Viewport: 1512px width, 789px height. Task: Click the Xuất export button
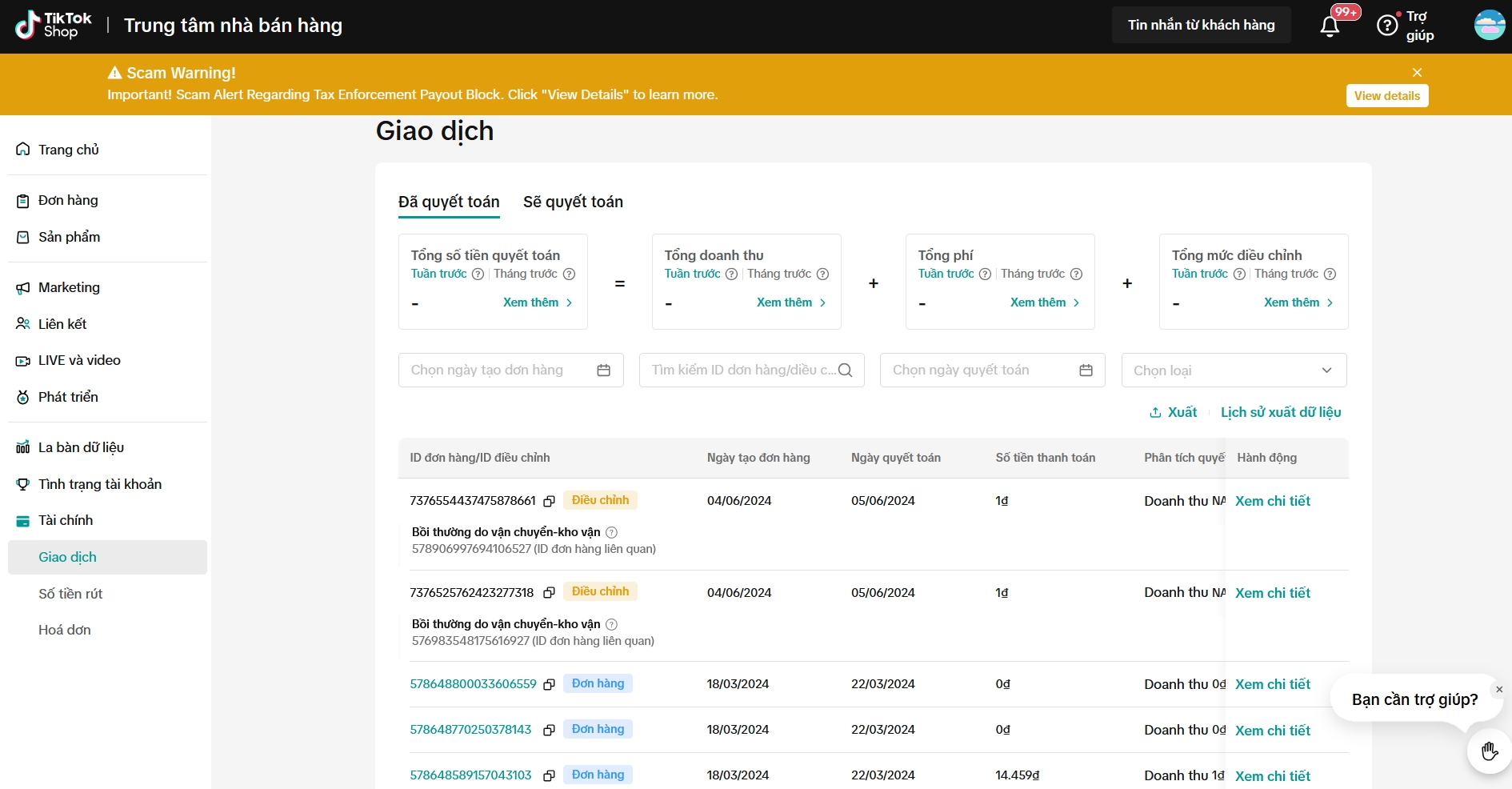(1173, 412)
